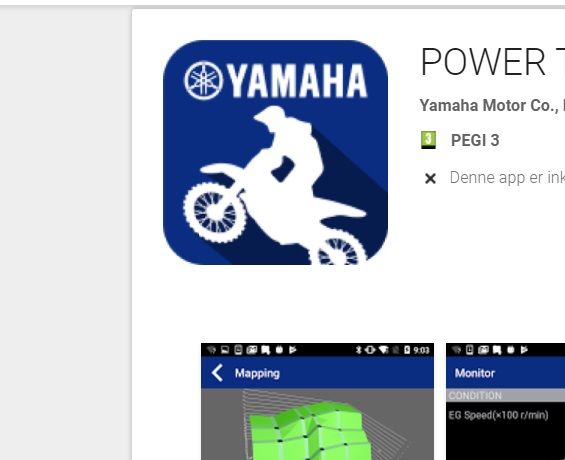
Task: Click the green PEGI 3 rating badge
Action: point(428,140)
